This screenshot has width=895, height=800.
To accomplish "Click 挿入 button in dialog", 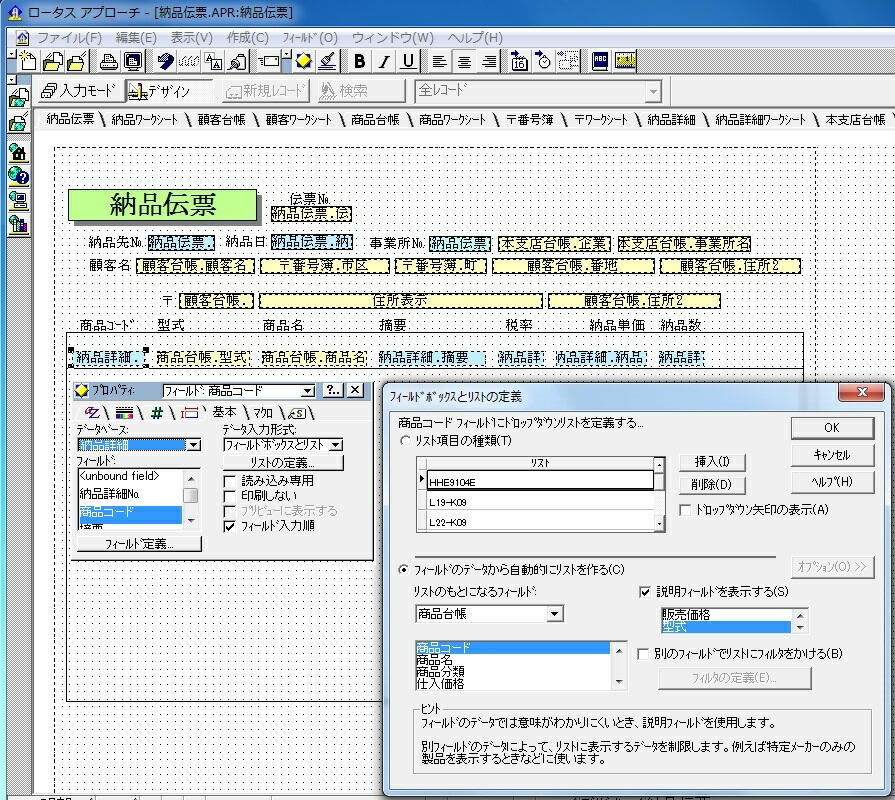I will [x=712, y=462].
